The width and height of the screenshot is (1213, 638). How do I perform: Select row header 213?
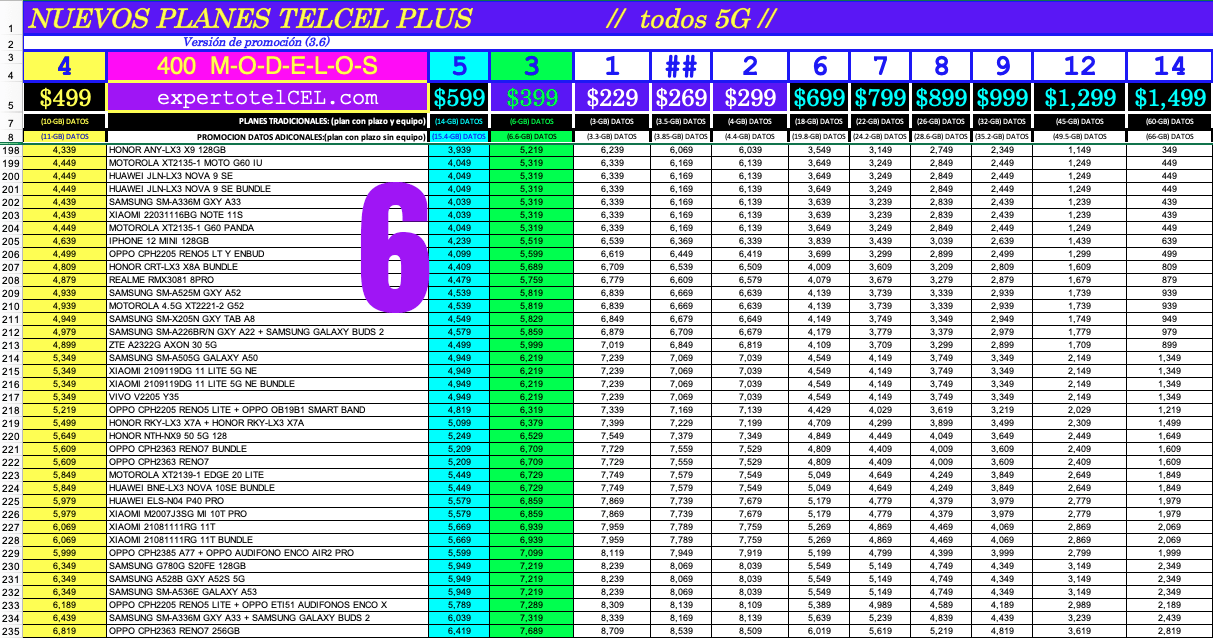tap(11, 345)
